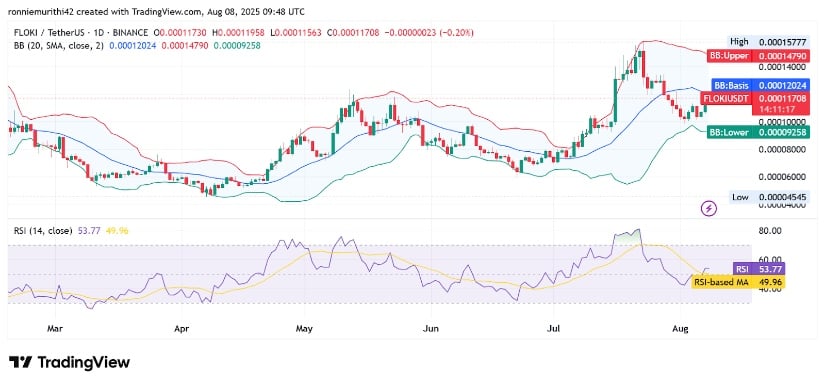The width and height of the screenshot is (825, 385).
Task: Click the BB basis value 0.00012024 in legend
Action: coord(133,46)
